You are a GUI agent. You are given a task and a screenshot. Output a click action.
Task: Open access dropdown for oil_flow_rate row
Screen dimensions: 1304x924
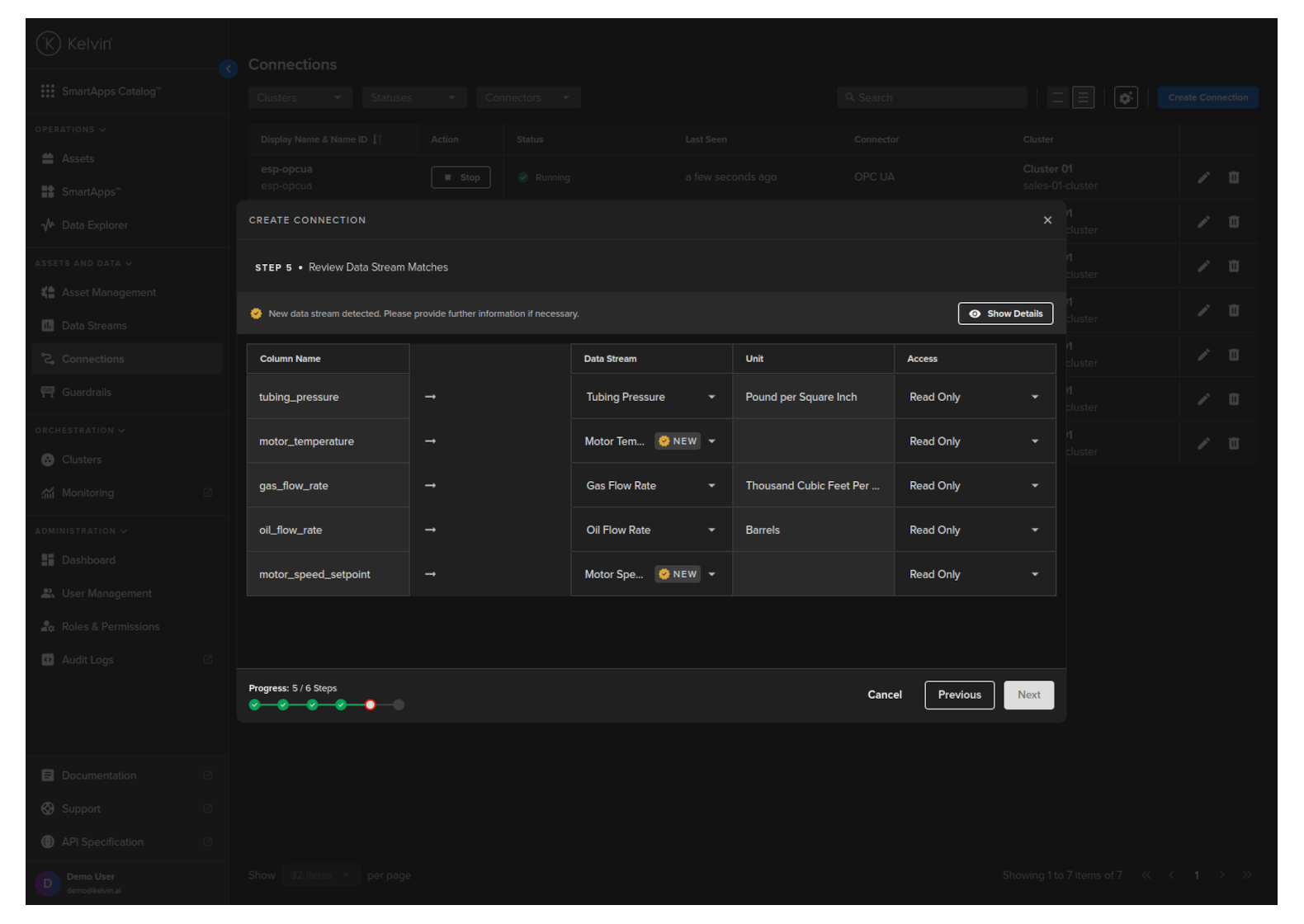pos(1034,530)
